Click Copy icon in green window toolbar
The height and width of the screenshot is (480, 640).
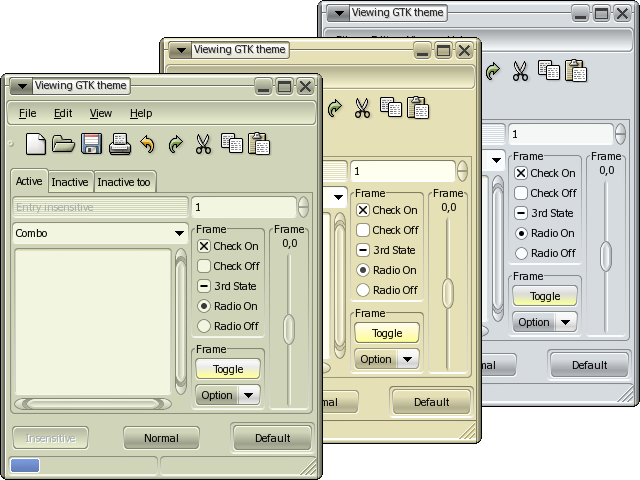pos(232,143)
